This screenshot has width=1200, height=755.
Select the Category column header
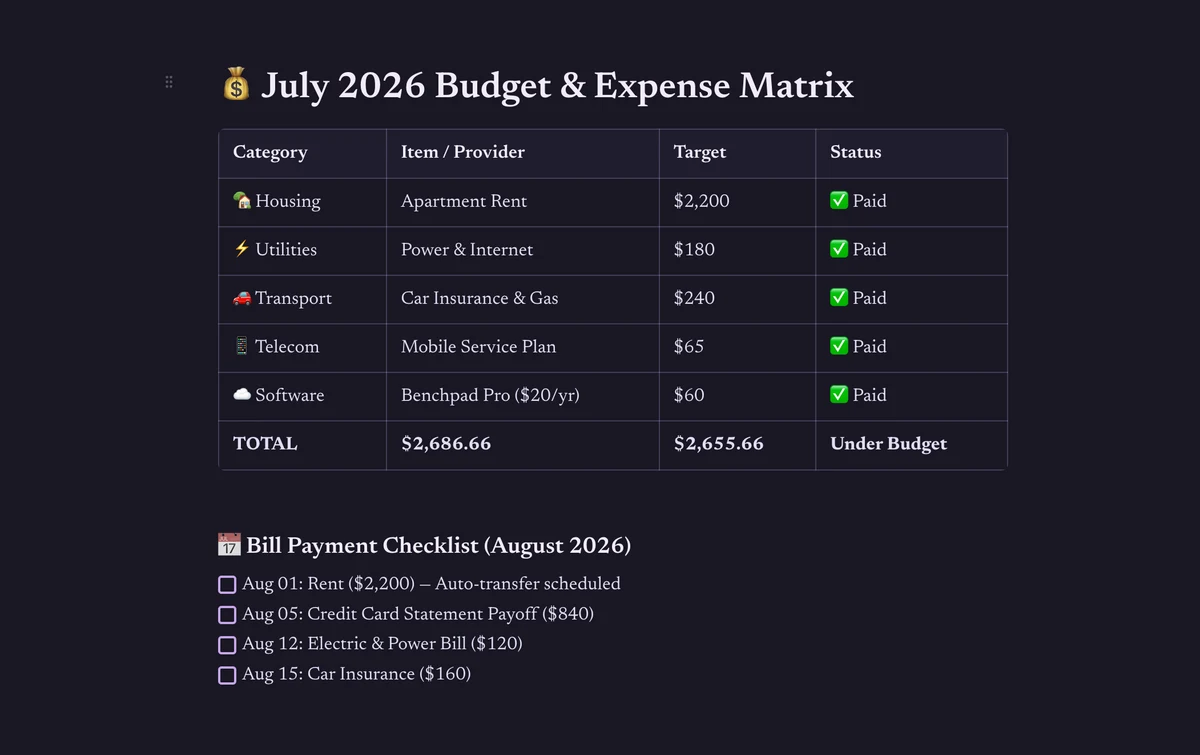(x=303, y=153)
